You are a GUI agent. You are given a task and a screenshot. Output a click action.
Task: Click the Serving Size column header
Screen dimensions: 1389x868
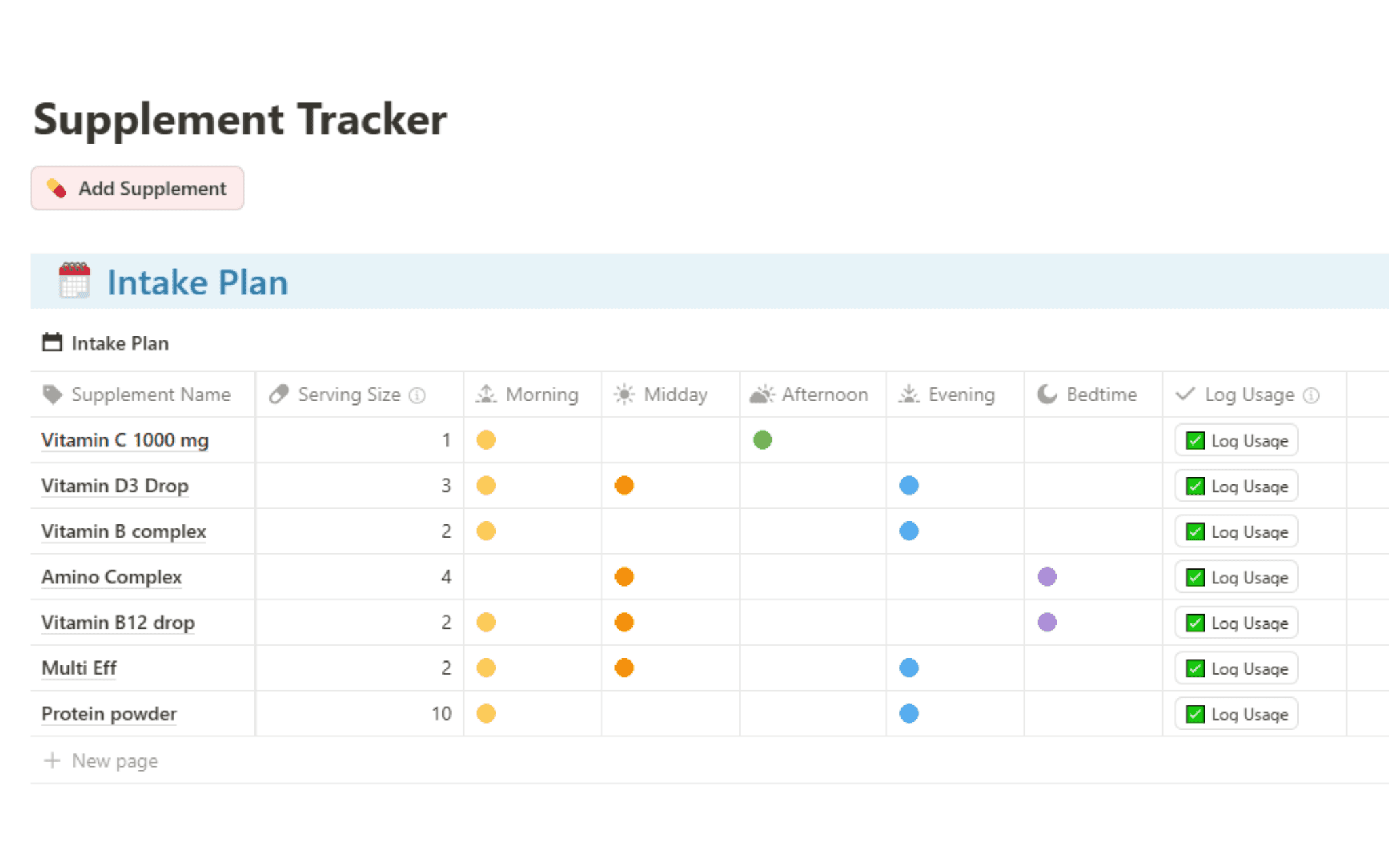(348, 394)
